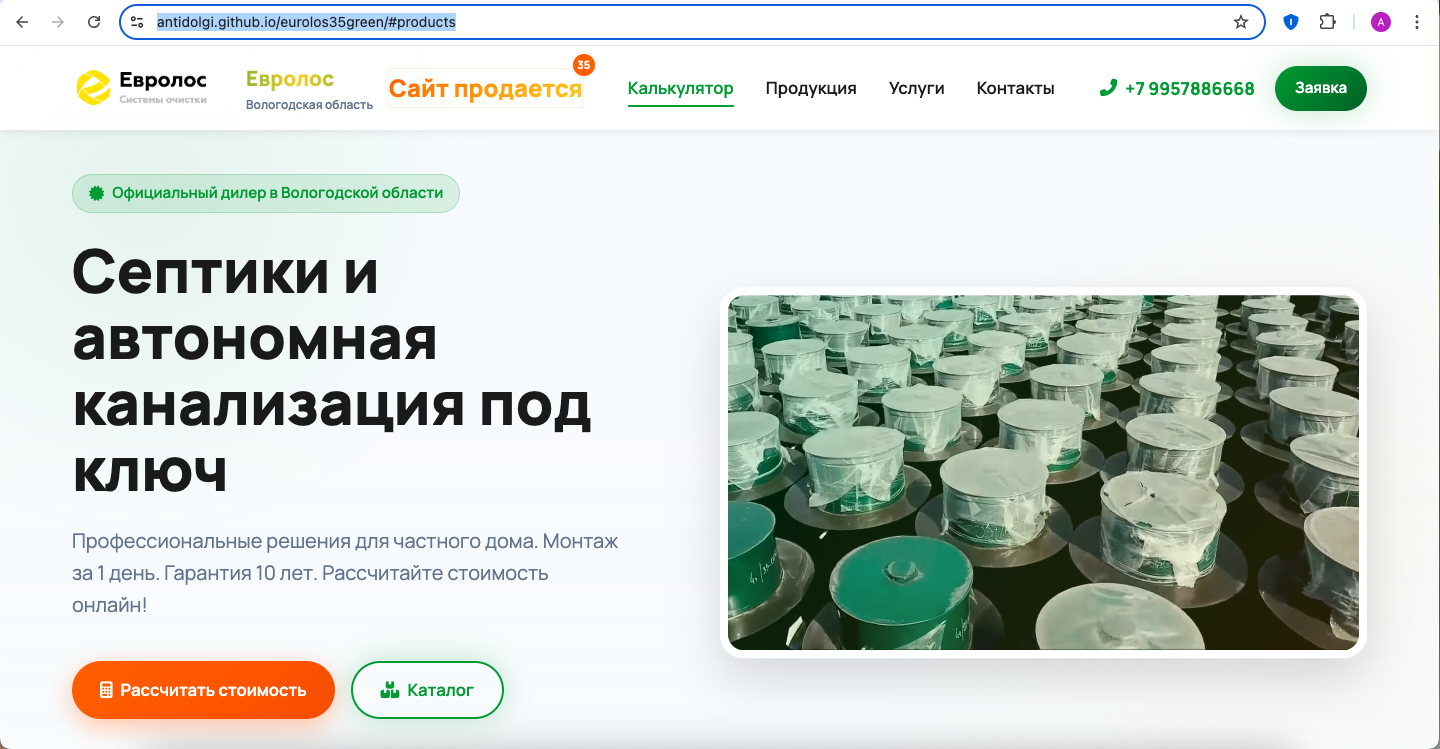This screenshot has height=749, width=1440.
Task: Click the browser forward arrow
Action: [58, 22]
